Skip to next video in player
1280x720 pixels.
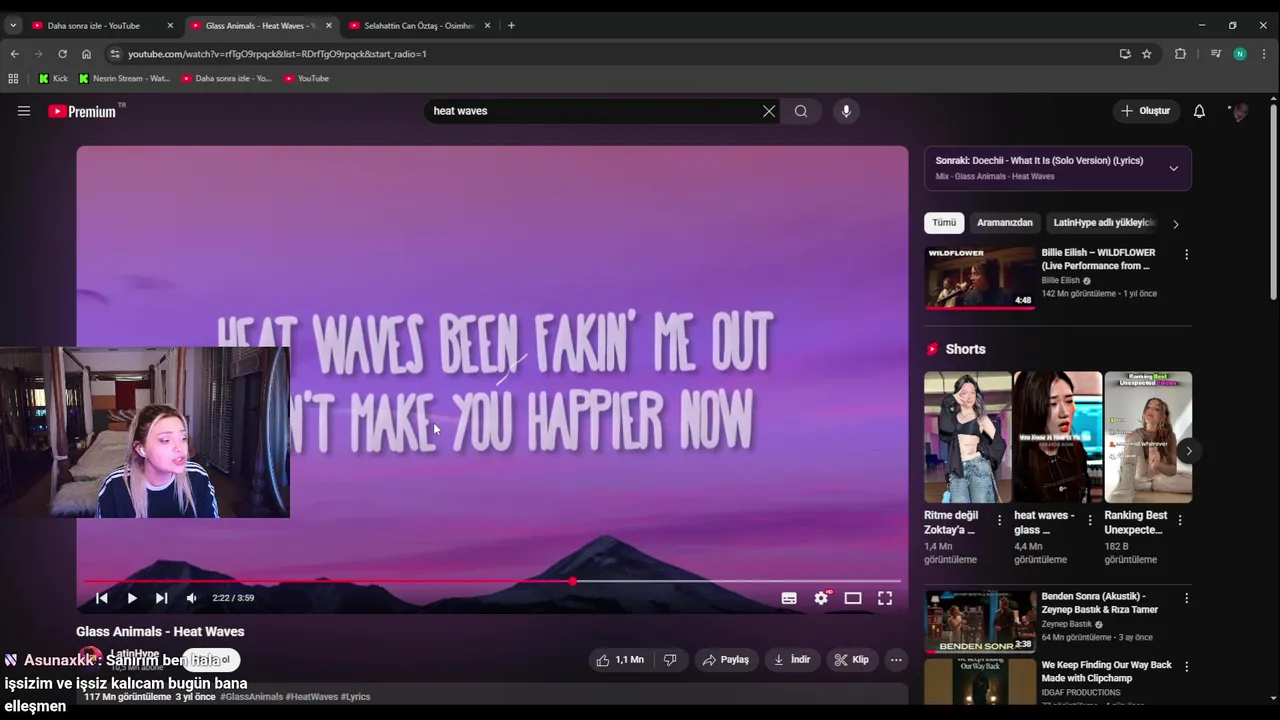(161, 598)
